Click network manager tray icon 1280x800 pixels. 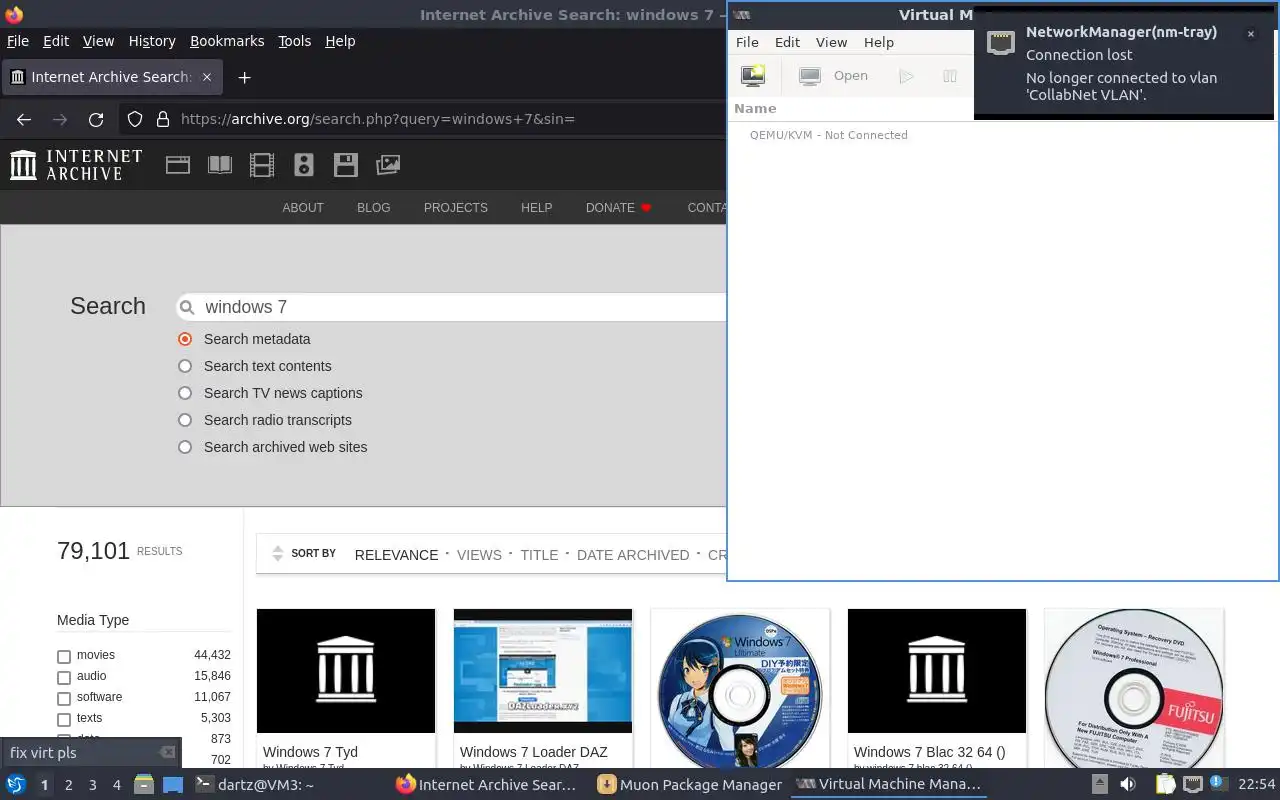tap(1192, 785)
